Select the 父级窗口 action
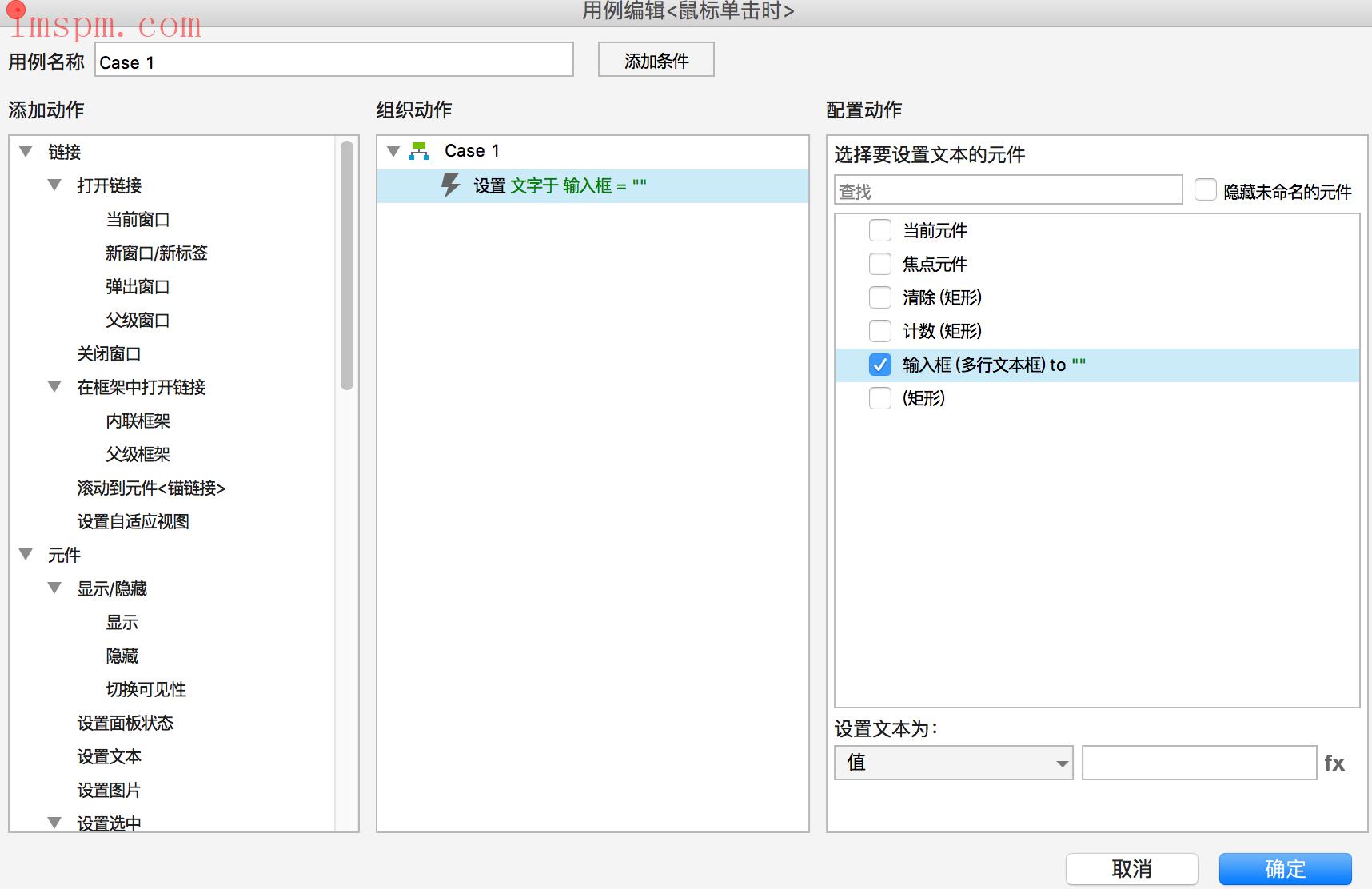The image size is (1372, 889). [x=138, y=320]
